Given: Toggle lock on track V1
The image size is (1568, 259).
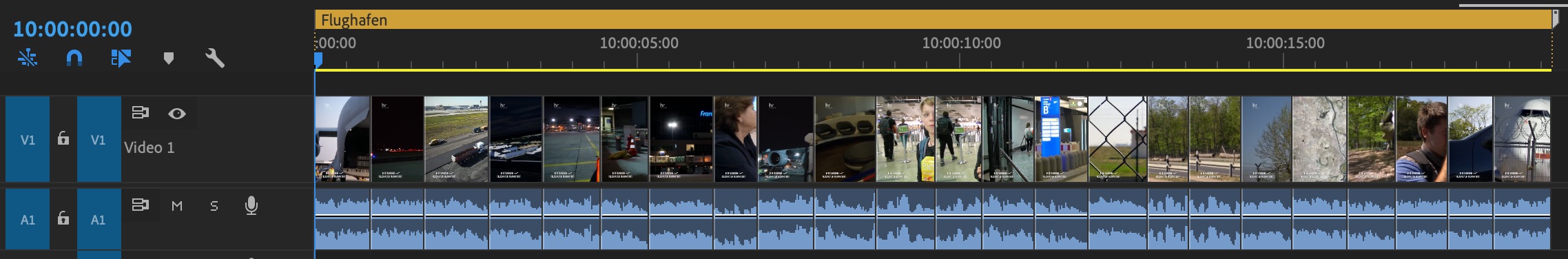Looking at the screenshot, I should click(x=63, y=138).
